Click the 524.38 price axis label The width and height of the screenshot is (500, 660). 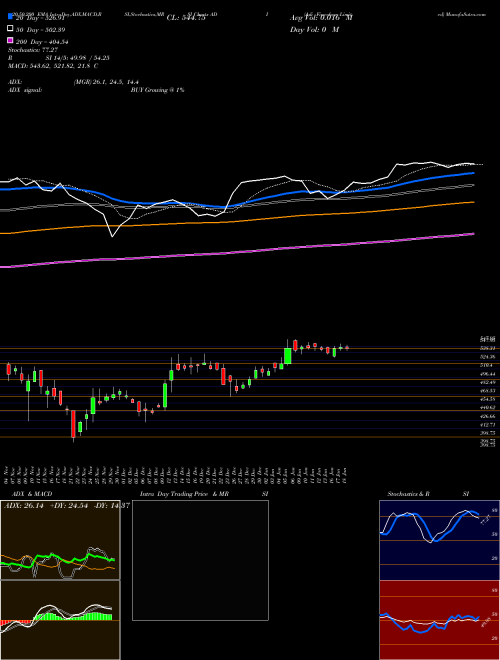point(488,357)
